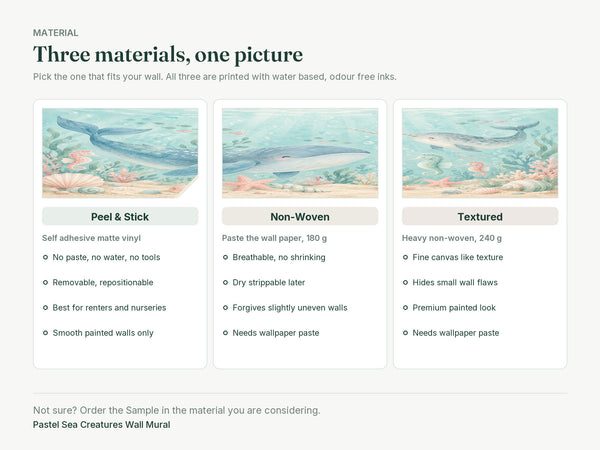Click the MATERIAL section label
This screenshot has width=600, height=450.
pos(55,33)
